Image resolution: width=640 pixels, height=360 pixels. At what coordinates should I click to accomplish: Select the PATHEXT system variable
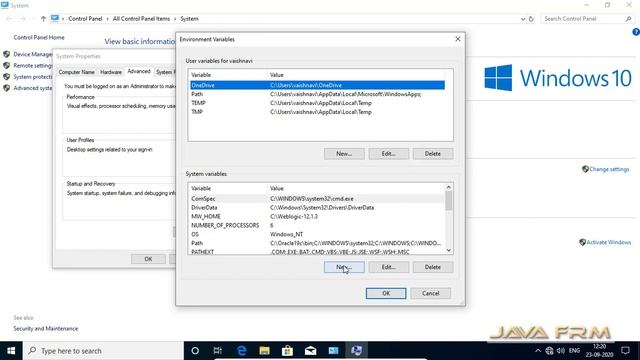(317, 251)
